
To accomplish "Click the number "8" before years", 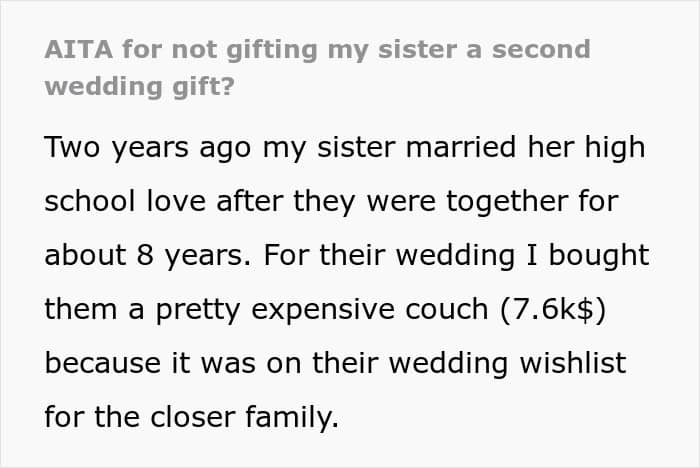I will 145,255.
